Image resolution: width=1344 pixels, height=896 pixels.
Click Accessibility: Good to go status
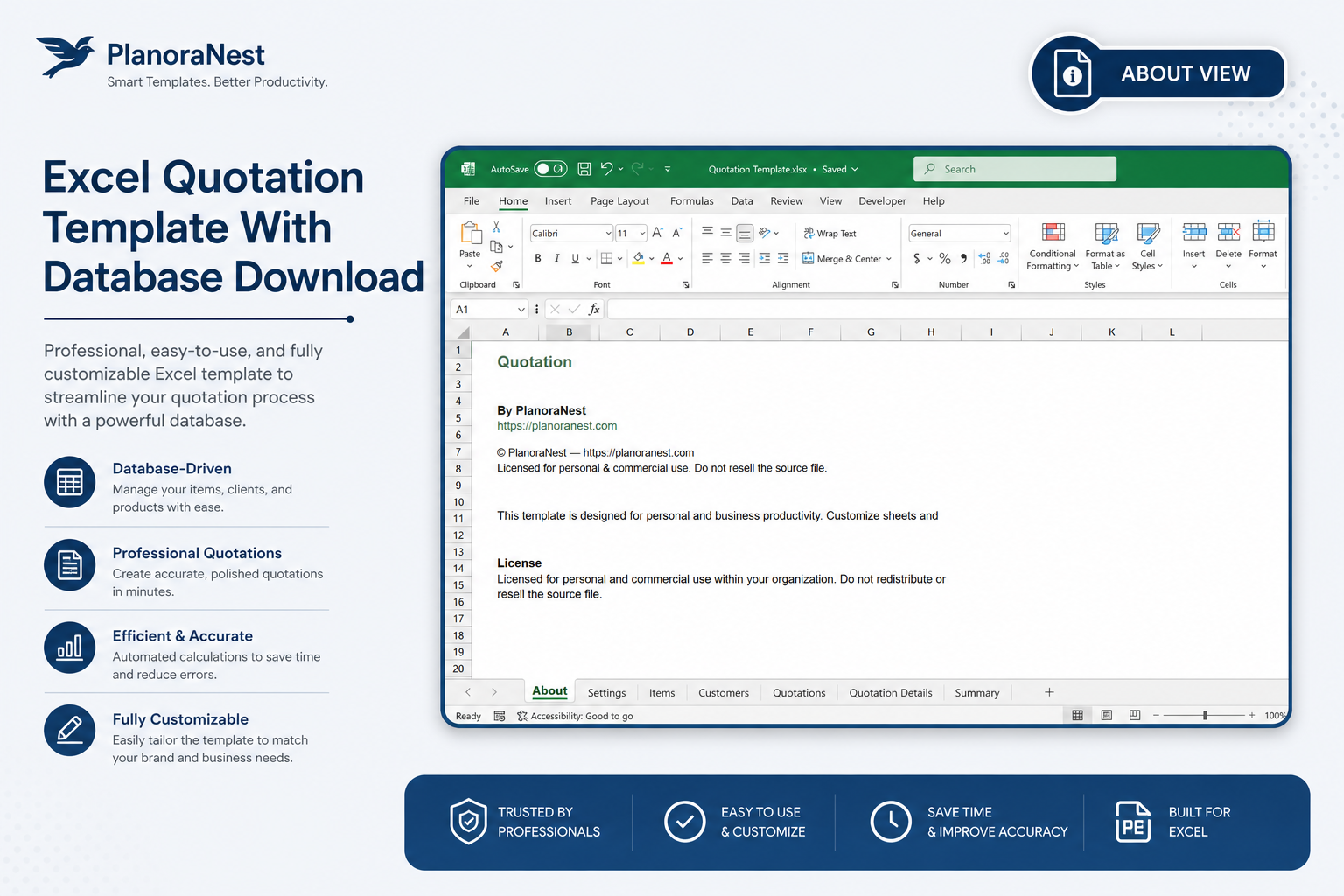(575, 716)
